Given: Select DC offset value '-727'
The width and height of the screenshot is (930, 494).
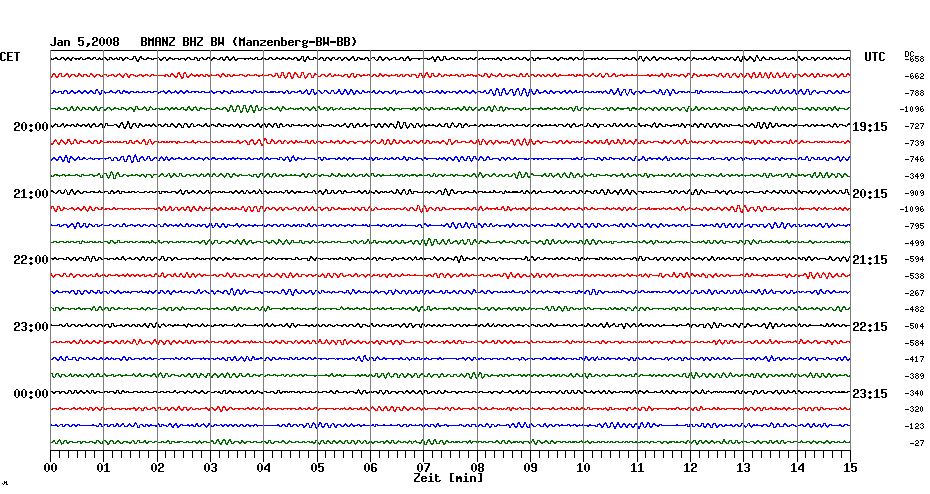Looking at the screenshot, I should click(x=914, y=126).
